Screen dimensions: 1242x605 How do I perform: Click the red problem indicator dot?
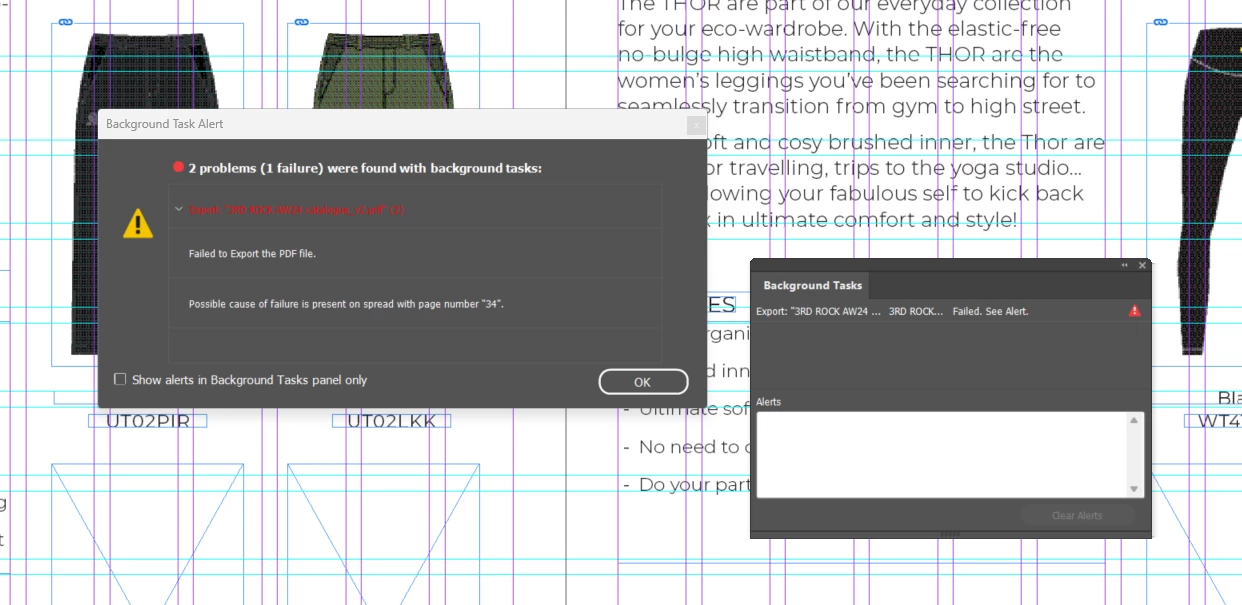(179, 168)
